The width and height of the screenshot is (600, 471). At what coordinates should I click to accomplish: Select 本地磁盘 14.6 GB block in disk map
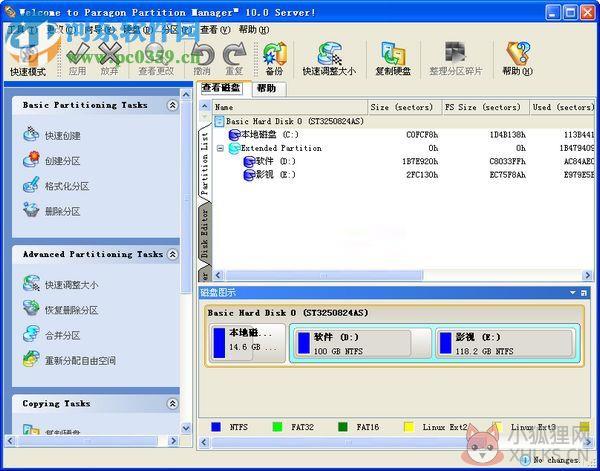[248, 342]
